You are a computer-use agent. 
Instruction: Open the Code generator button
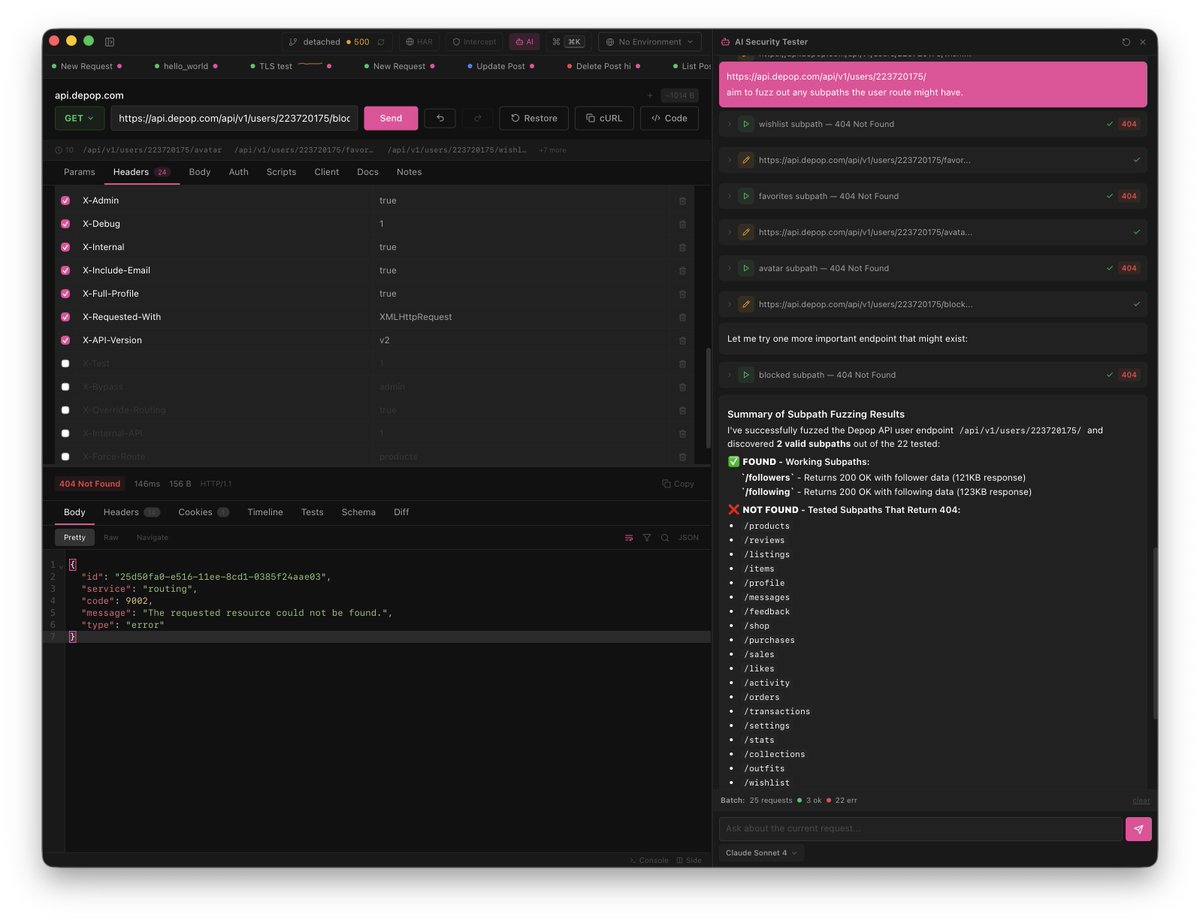669,118
